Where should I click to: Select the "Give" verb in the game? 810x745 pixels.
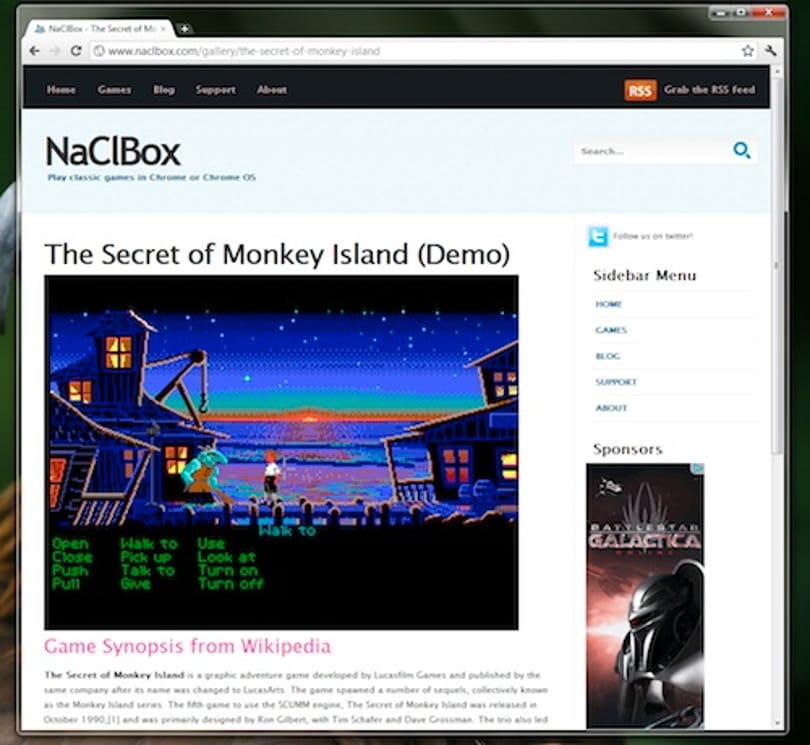coord(135,584)
